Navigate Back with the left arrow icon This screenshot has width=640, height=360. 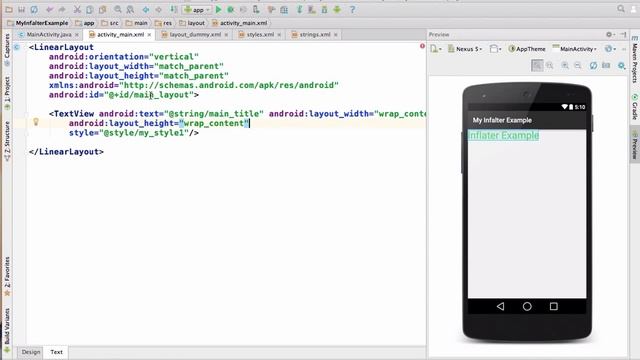[146, 9]
